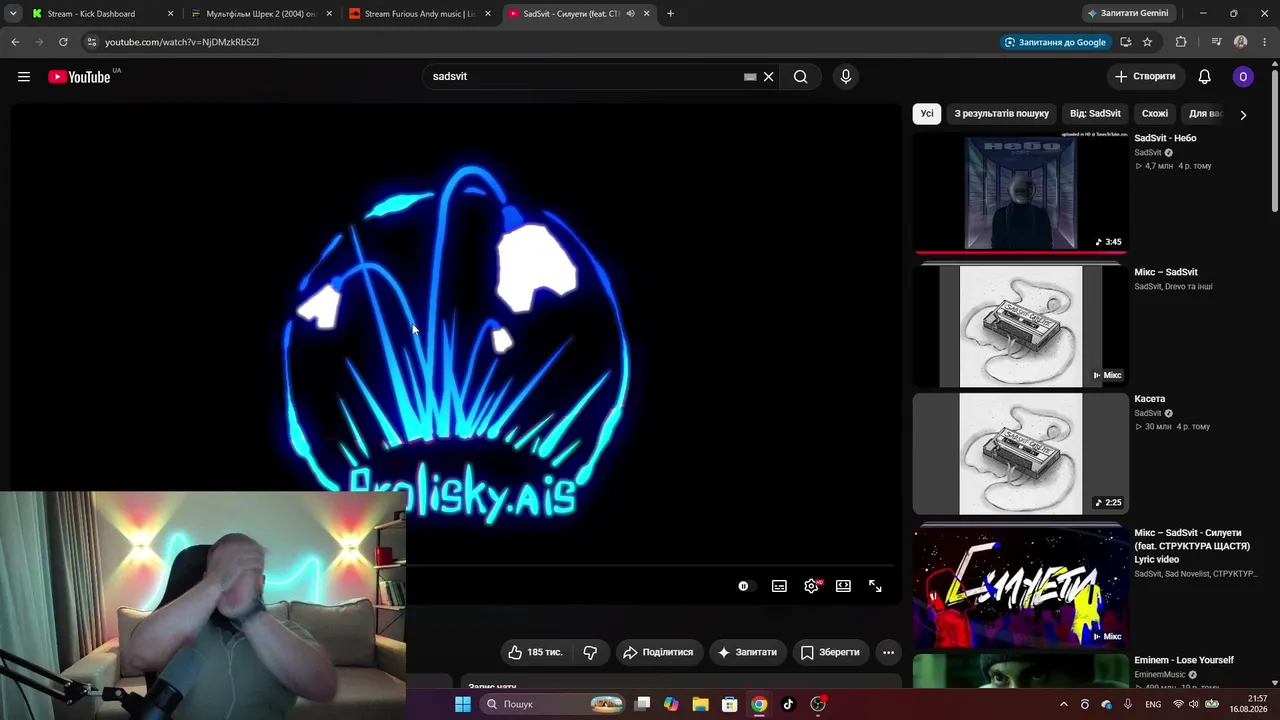Toggle subtitles in the video player
Viewport: 1280px width, 720px height.
779,586
